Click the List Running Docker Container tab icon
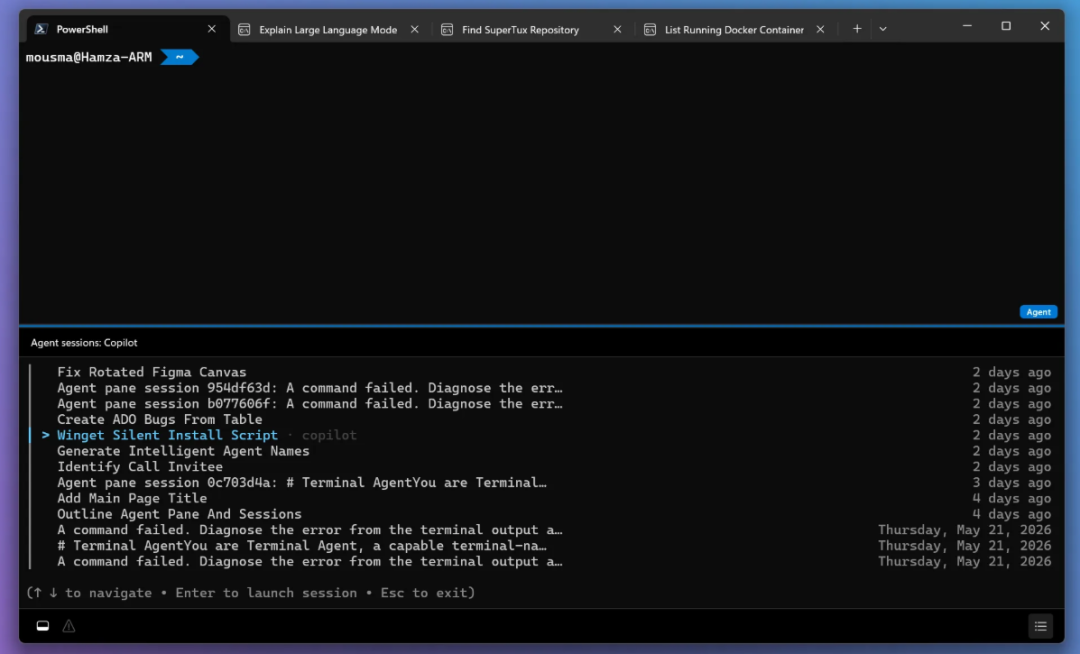Screen dimensions: 1080x654 [x=650, y=30]
